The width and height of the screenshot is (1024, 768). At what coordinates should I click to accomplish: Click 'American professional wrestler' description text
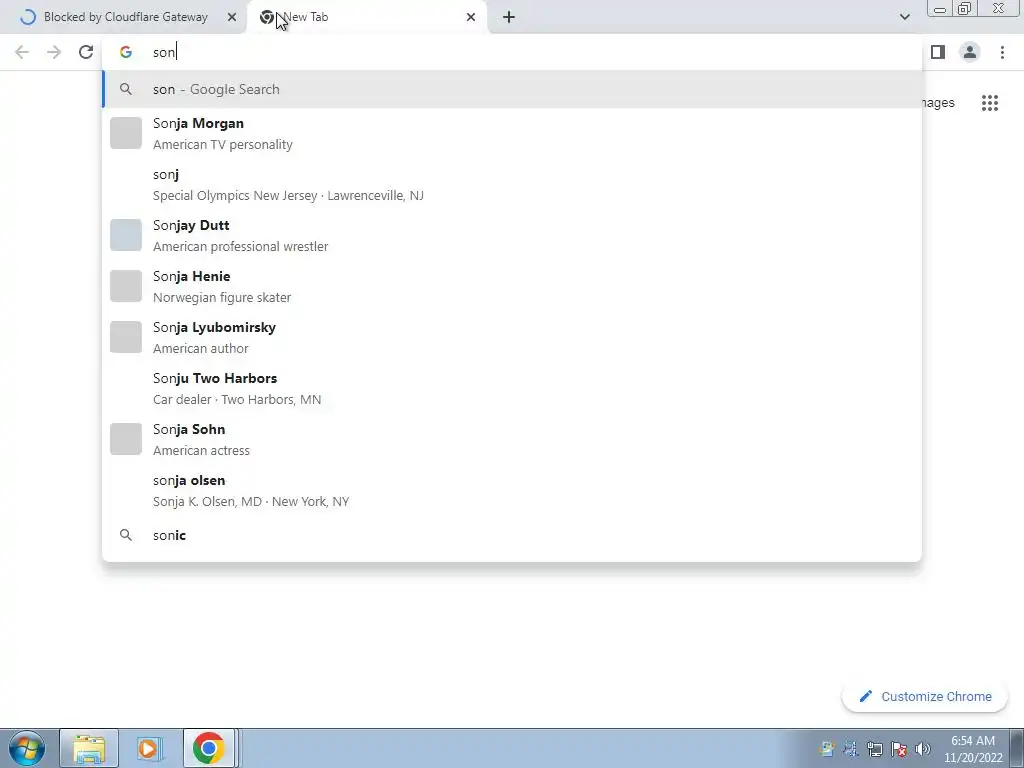click(240, 246)
